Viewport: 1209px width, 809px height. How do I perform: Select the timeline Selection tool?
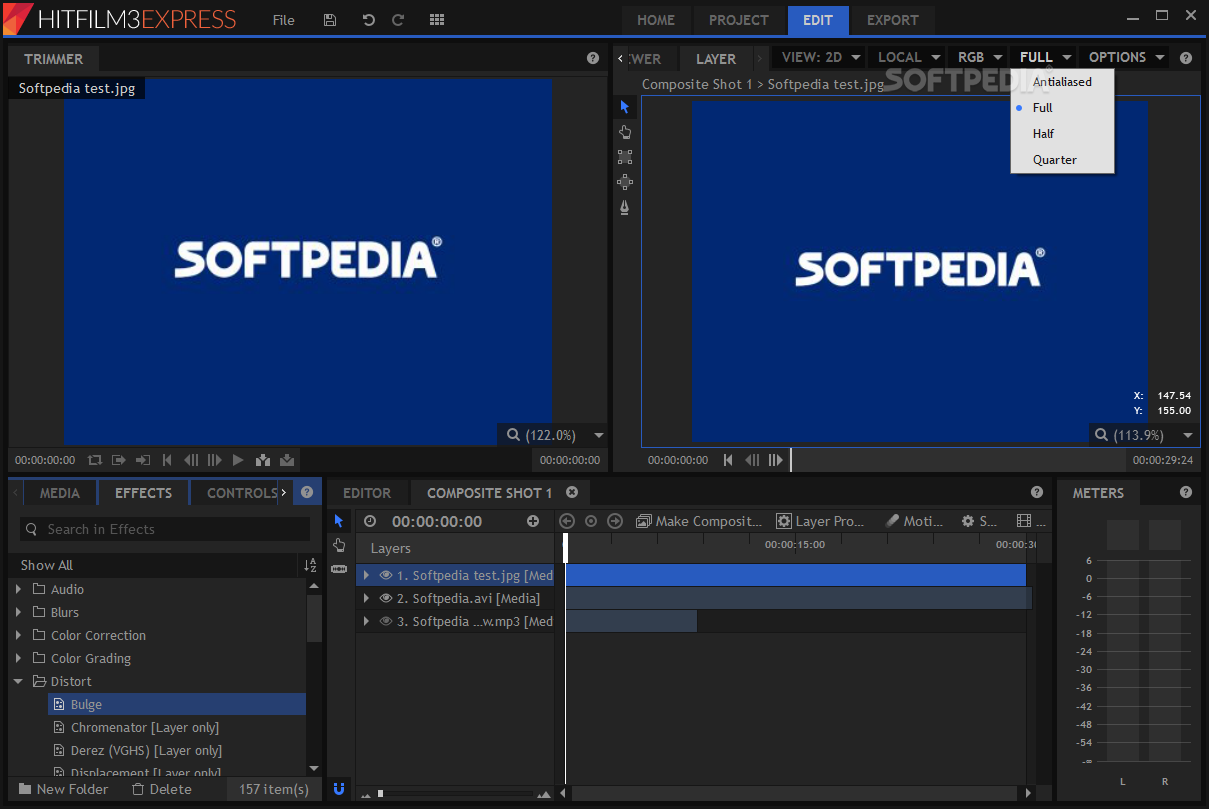(x=339, y=521)
